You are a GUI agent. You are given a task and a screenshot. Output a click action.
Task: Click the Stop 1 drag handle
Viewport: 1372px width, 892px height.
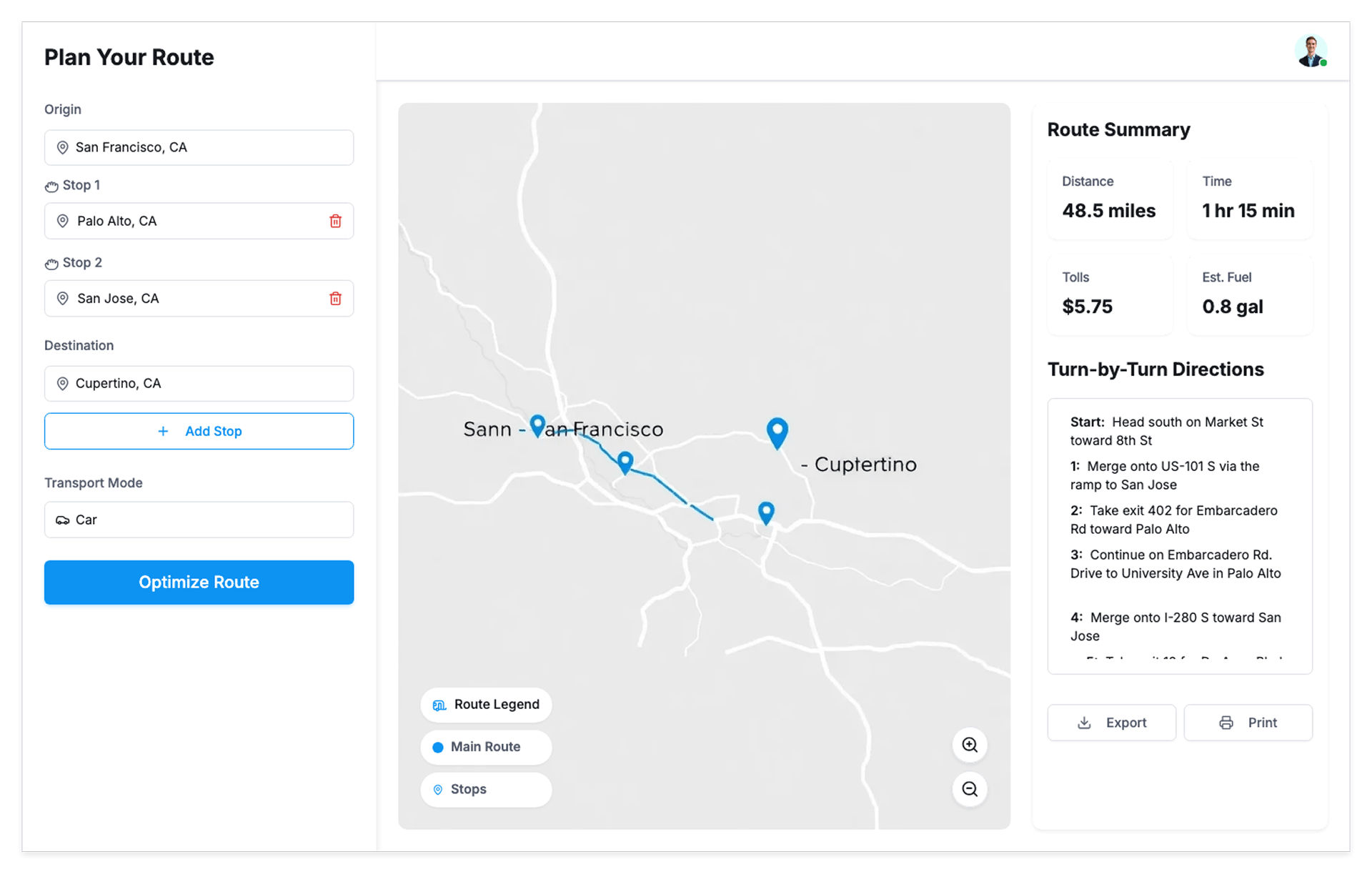click(x=51, y=186)
